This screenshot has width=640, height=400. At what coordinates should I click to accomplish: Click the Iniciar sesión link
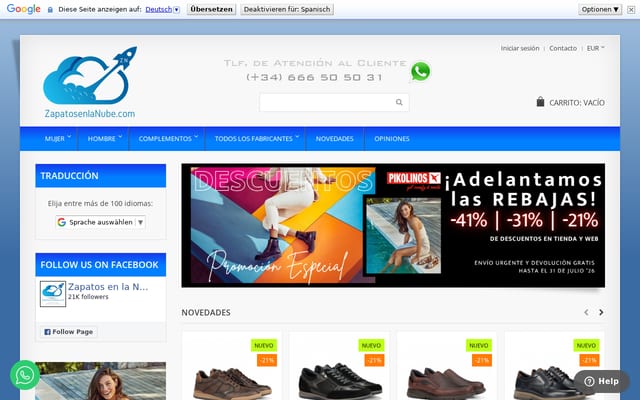[520, 48]
